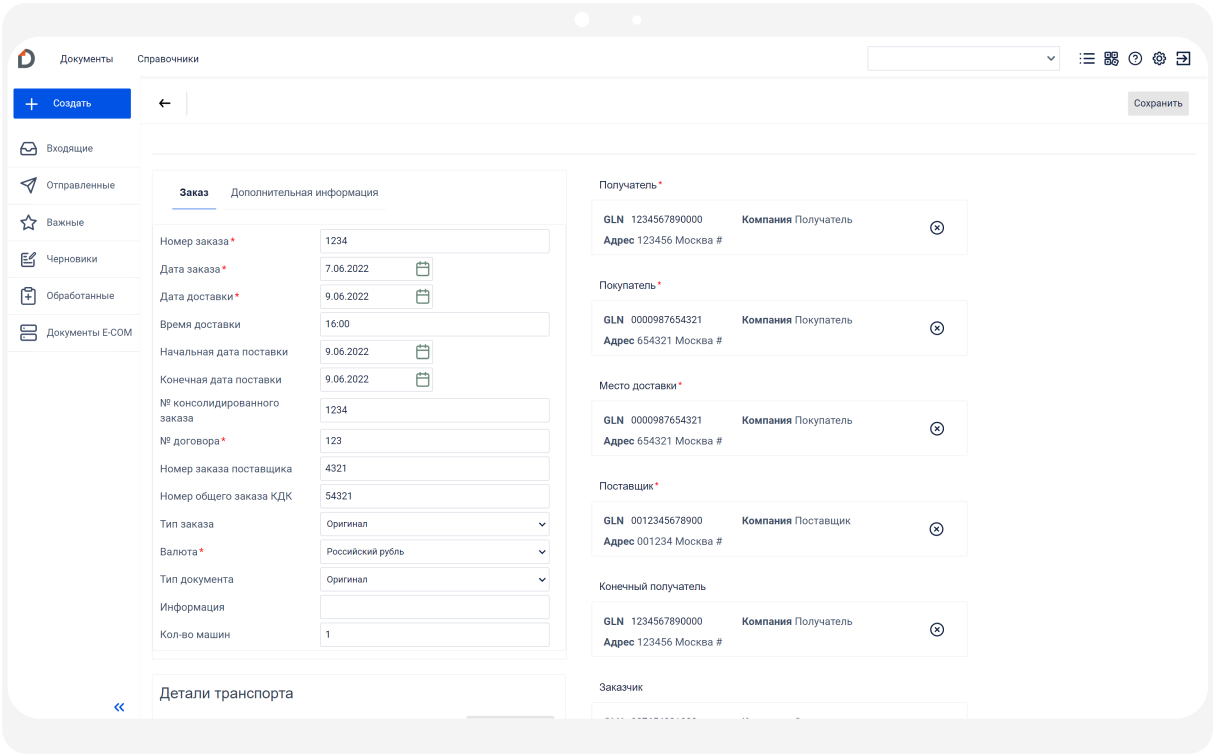This screenshot has width=1216, height=756.
Task: Remove the Получатель company entry
Action: pyautogui.click(x=937, y=228)
